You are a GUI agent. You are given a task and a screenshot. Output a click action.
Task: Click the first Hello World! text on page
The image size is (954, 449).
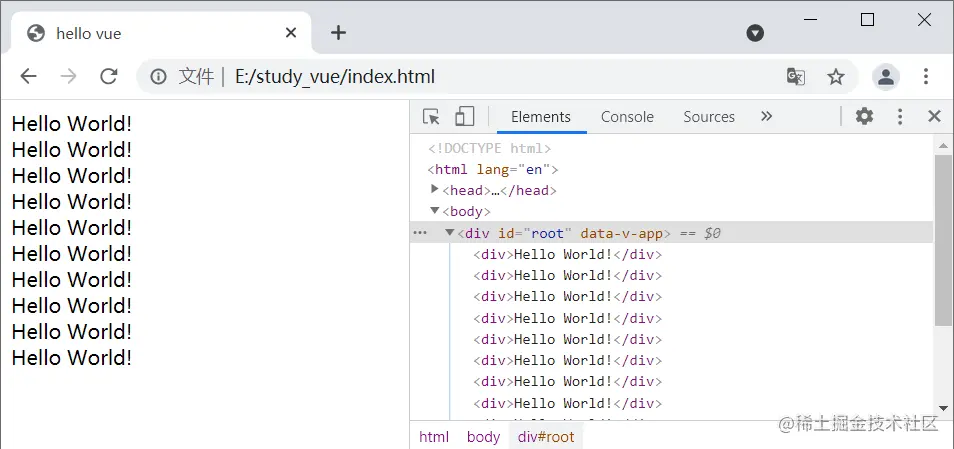point(72,124)
